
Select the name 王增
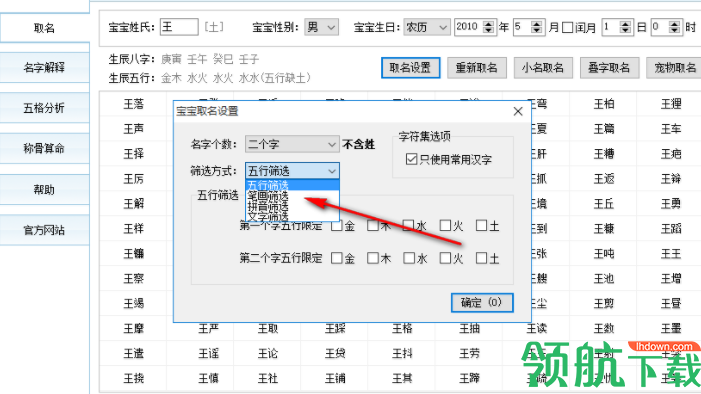671,279
